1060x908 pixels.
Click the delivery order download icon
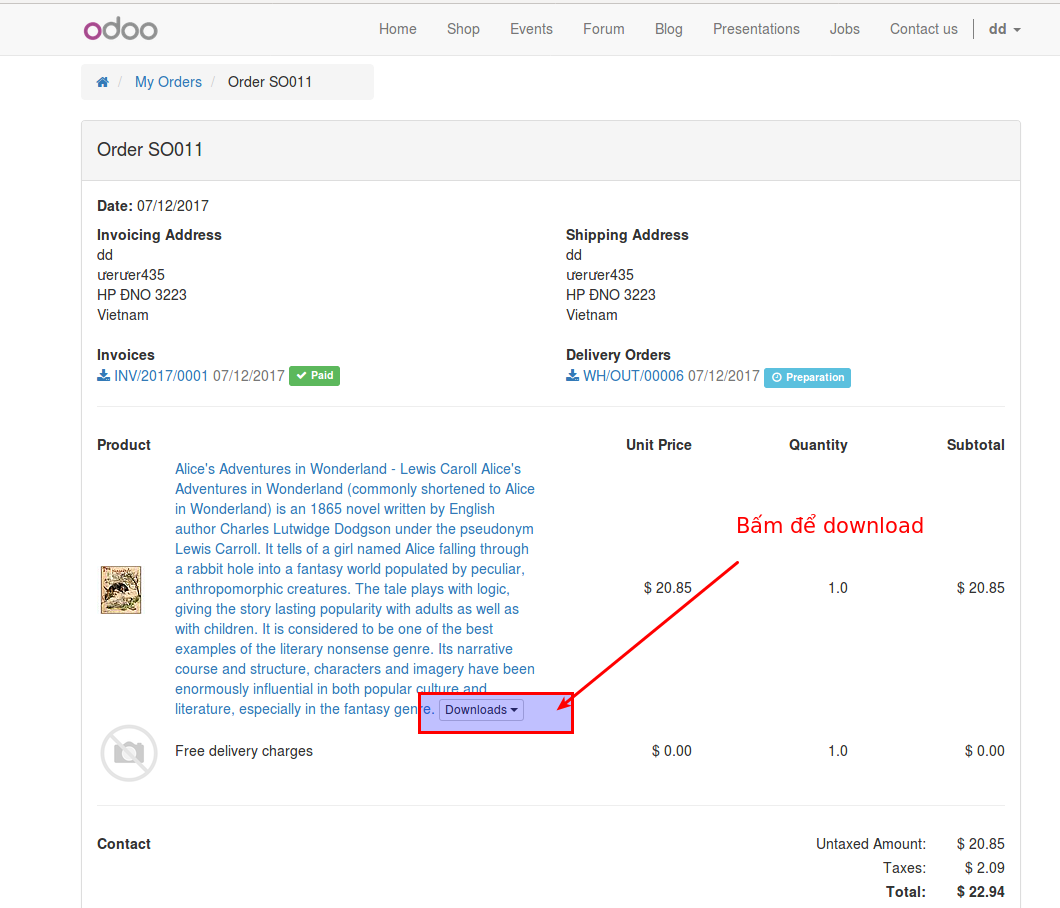click(573, 375)
